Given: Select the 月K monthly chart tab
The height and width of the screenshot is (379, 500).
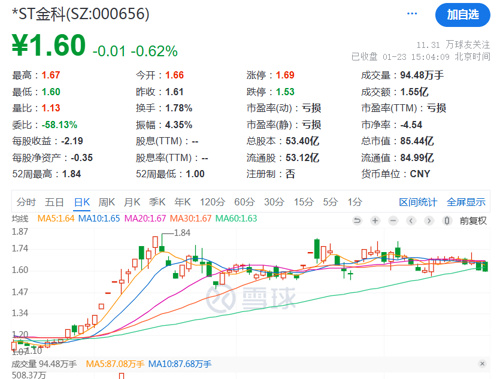Looking at the screenshot, I should tap(132, 202).
